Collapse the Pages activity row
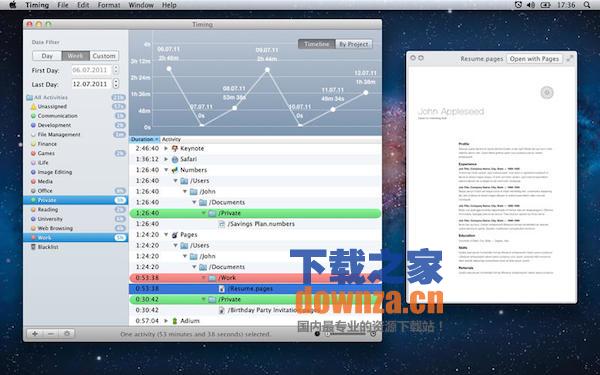 [166, 235]
